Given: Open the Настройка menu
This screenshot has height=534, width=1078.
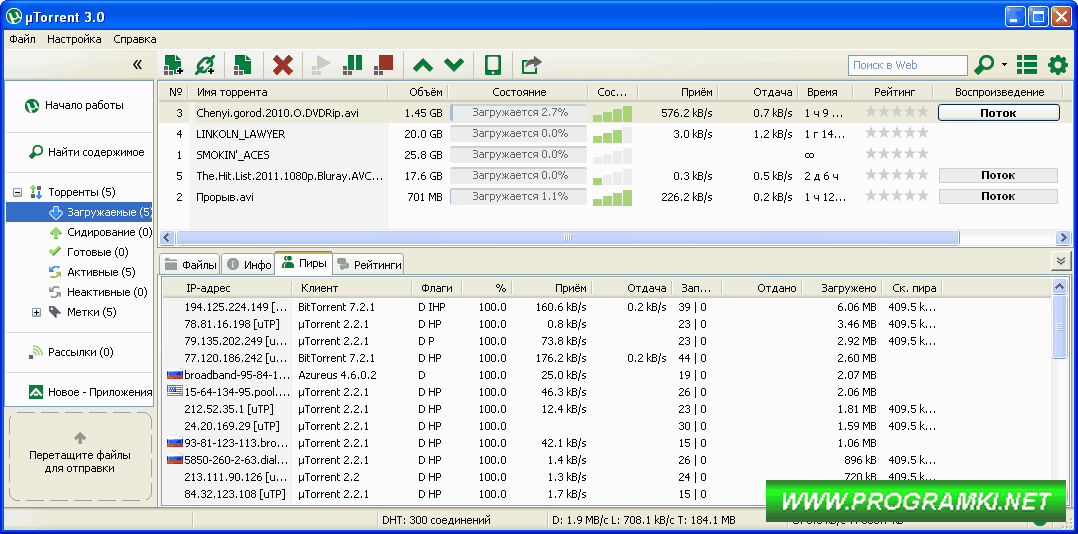Looking at the screenshot, I should pyautogui.click(x=74, y=39).
